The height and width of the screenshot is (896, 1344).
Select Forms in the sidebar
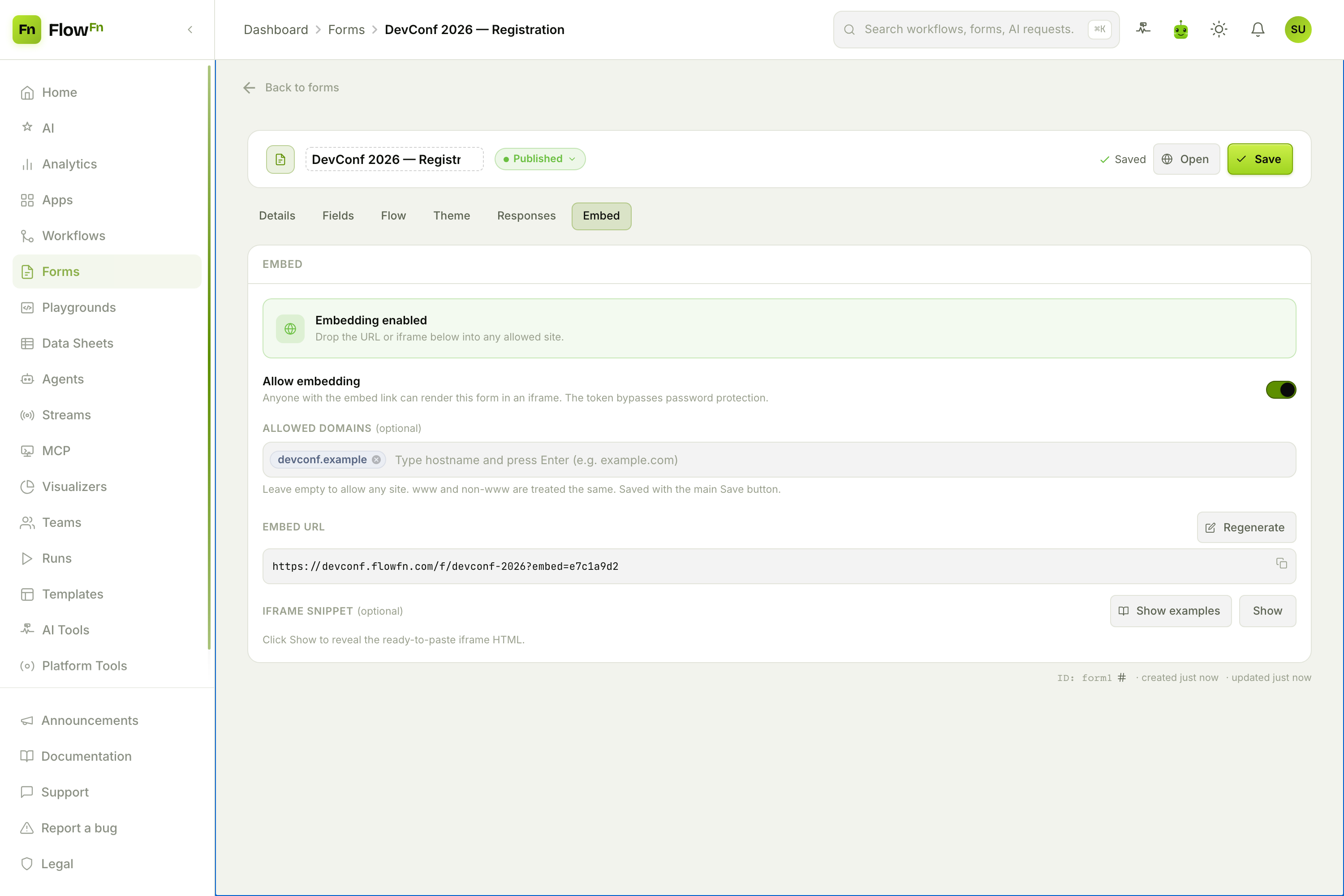[x=107, y=271]
